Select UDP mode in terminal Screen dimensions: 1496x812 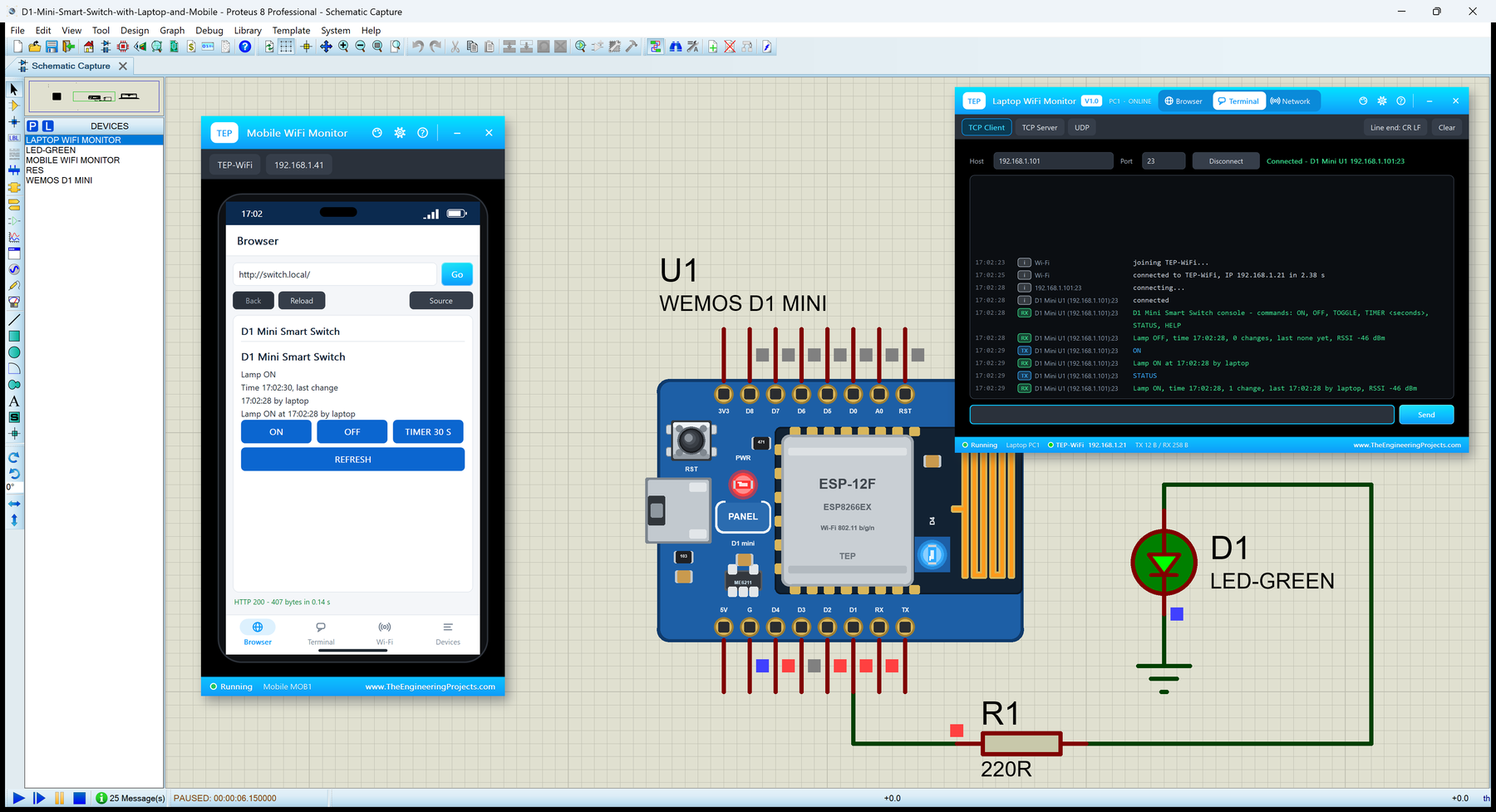[1082, 128]
